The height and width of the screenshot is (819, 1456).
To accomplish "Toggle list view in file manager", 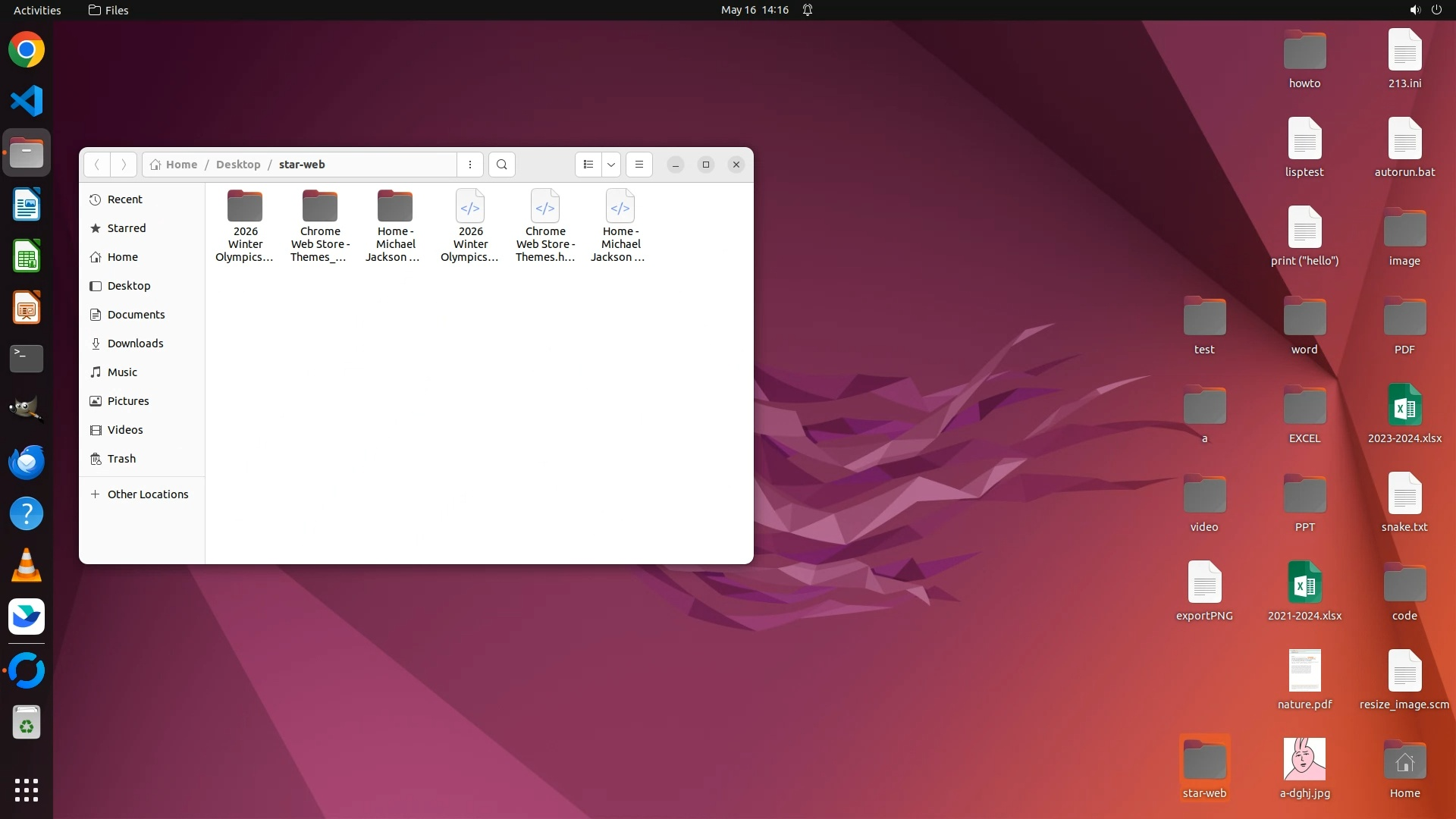I will [588, 165].
